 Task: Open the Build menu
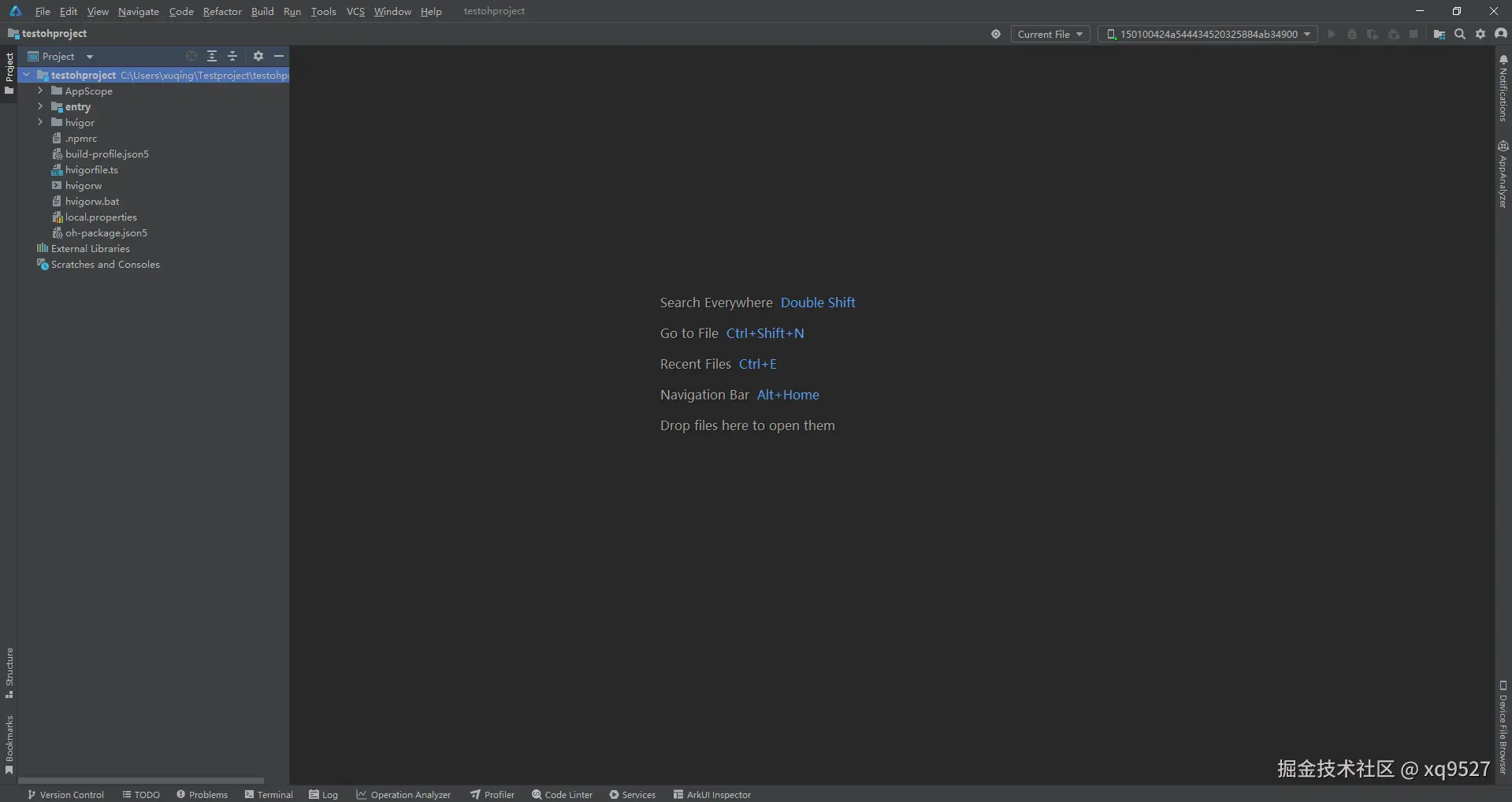262,11
